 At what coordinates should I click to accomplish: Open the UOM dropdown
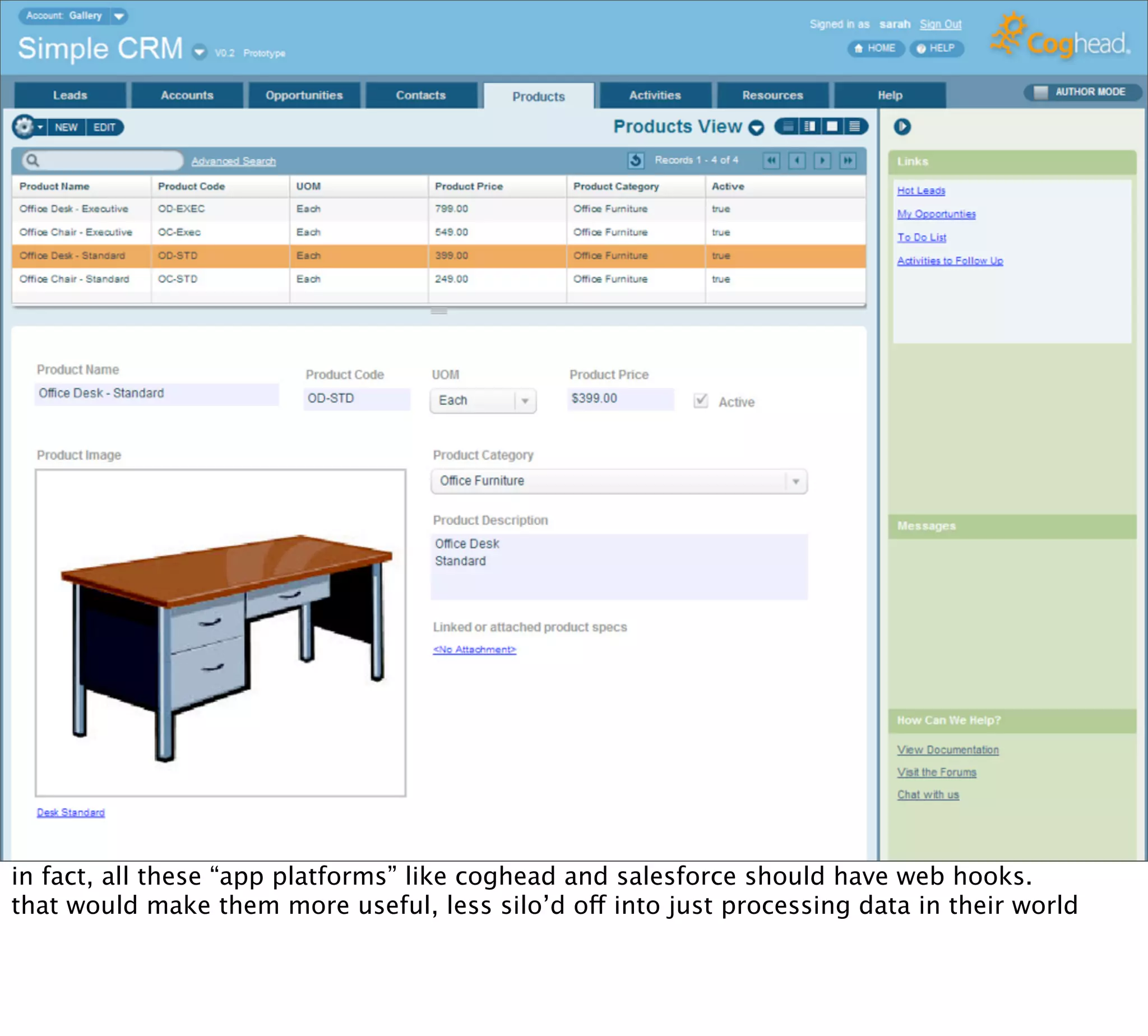[525, 401]
